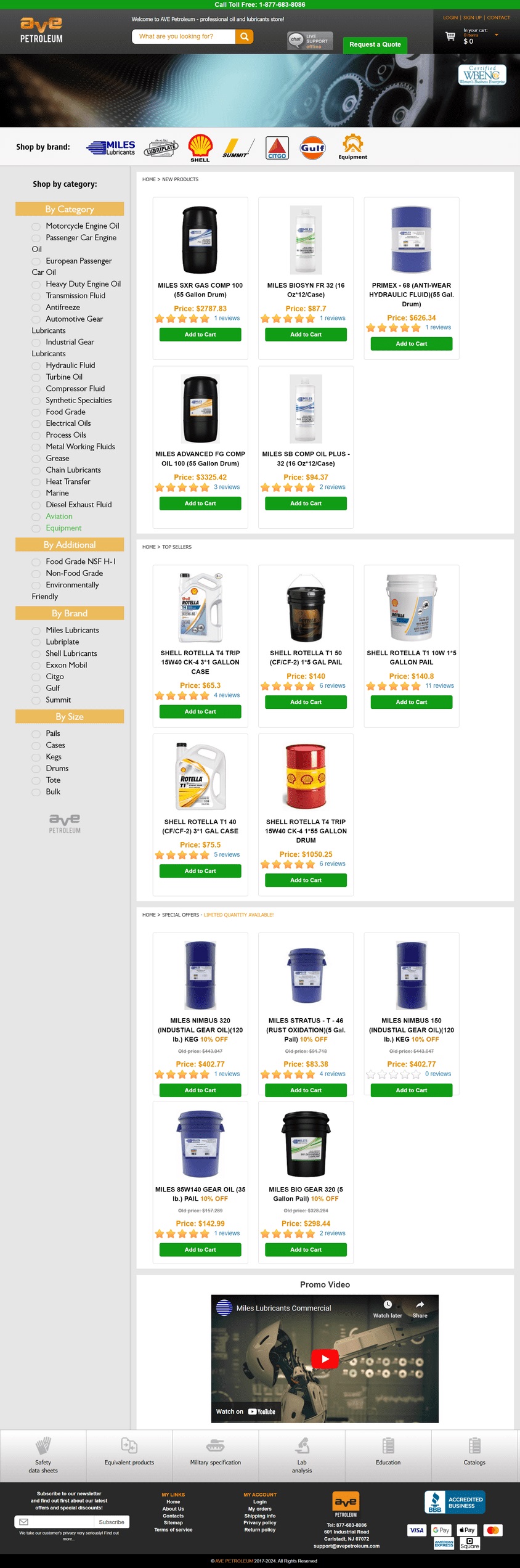Play the Miles Lubricants Commercial video
Viewport: 520px width, 1568px height.
click(325, 1358)
